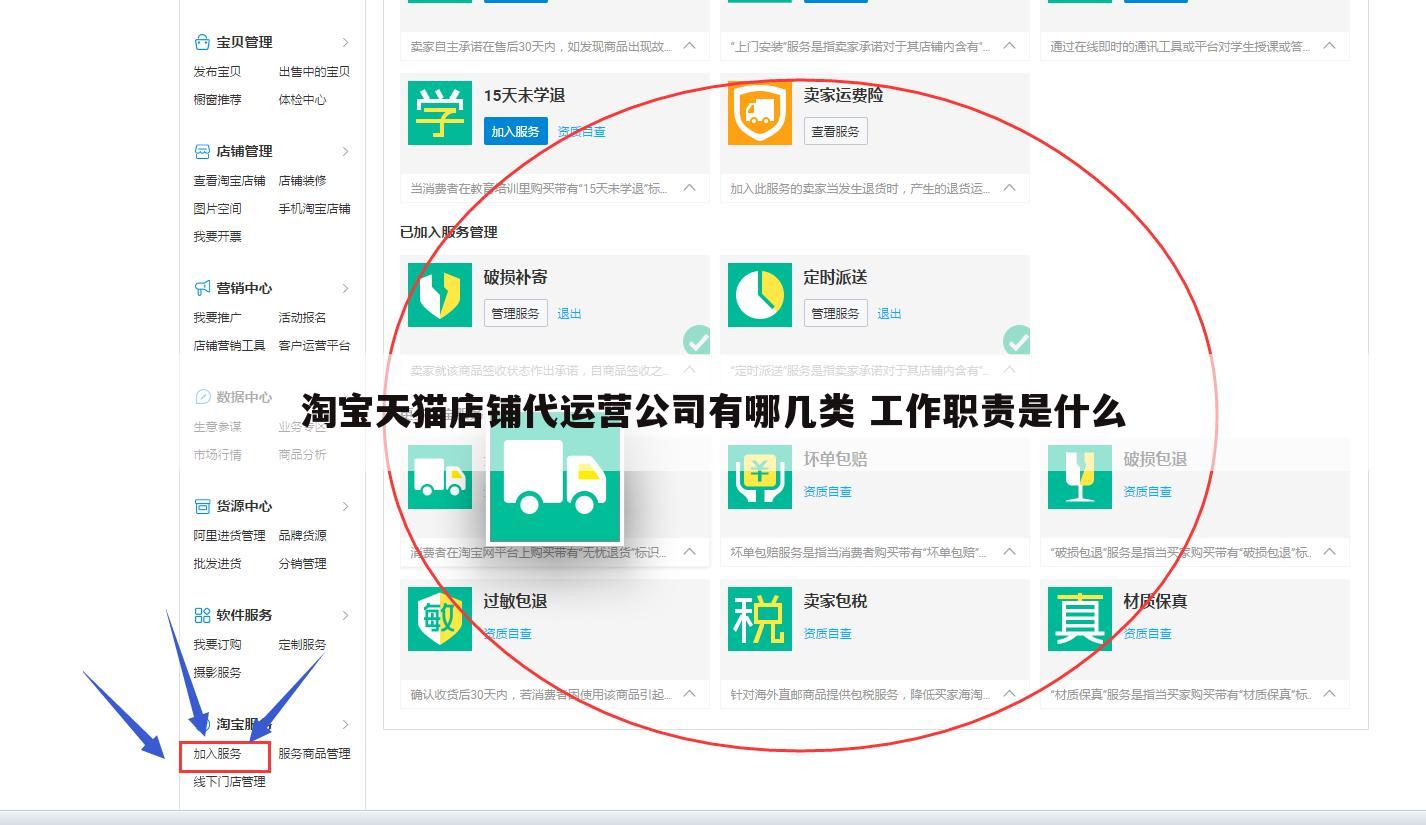1426x825 pixels.
Task: Open 阿里进货管理 in sidebar
Action: point(229,535)
